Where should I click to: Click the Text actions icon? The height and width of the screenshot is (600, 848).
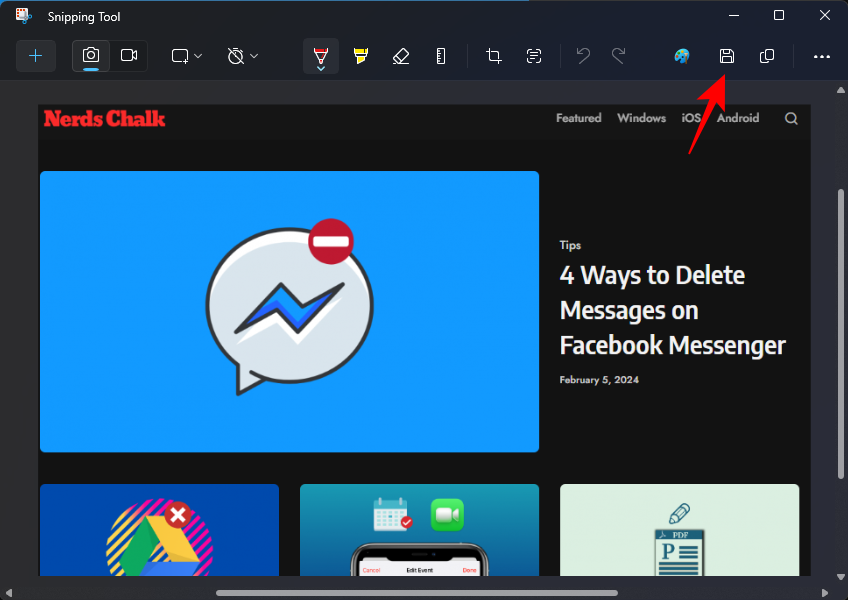[x=534, y=56]
